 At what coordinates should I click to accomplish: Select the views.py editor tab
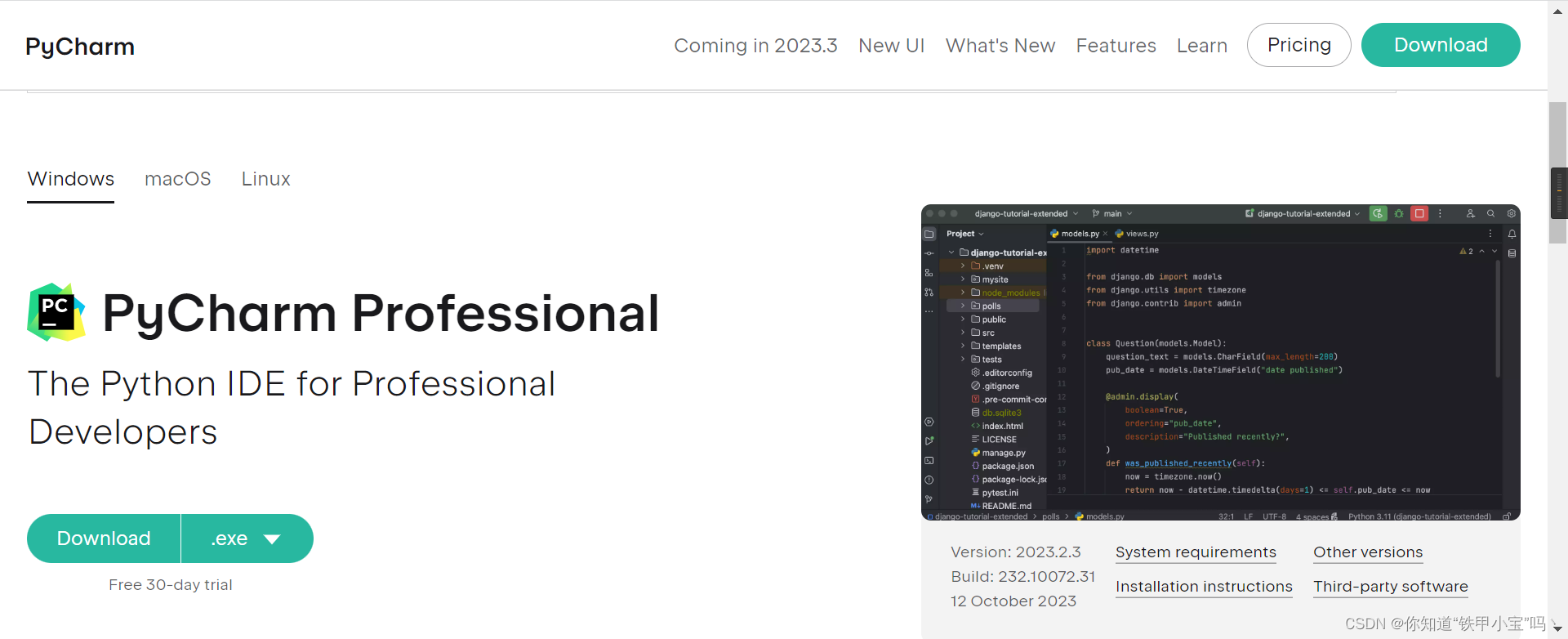point(1137,234)
